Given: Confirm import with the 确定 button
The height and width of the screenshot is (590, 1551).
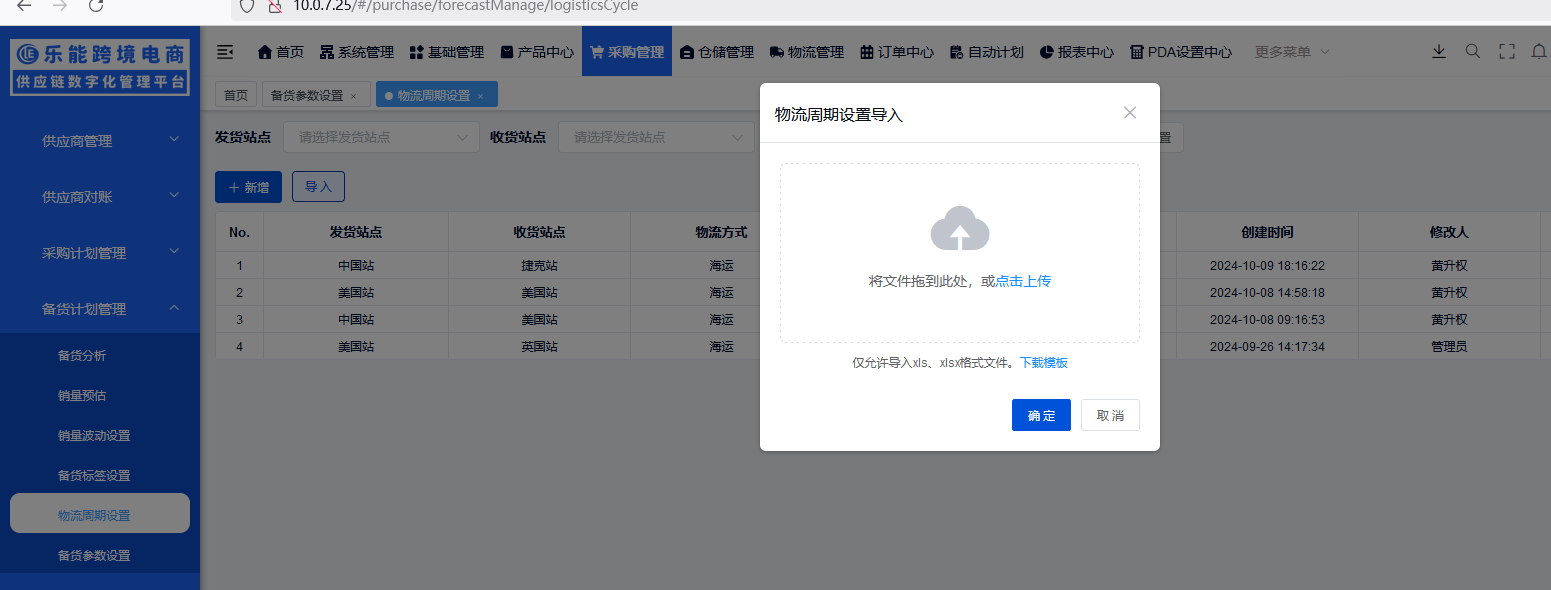Looking at the screenshot, I should [x=1040, y=414].
